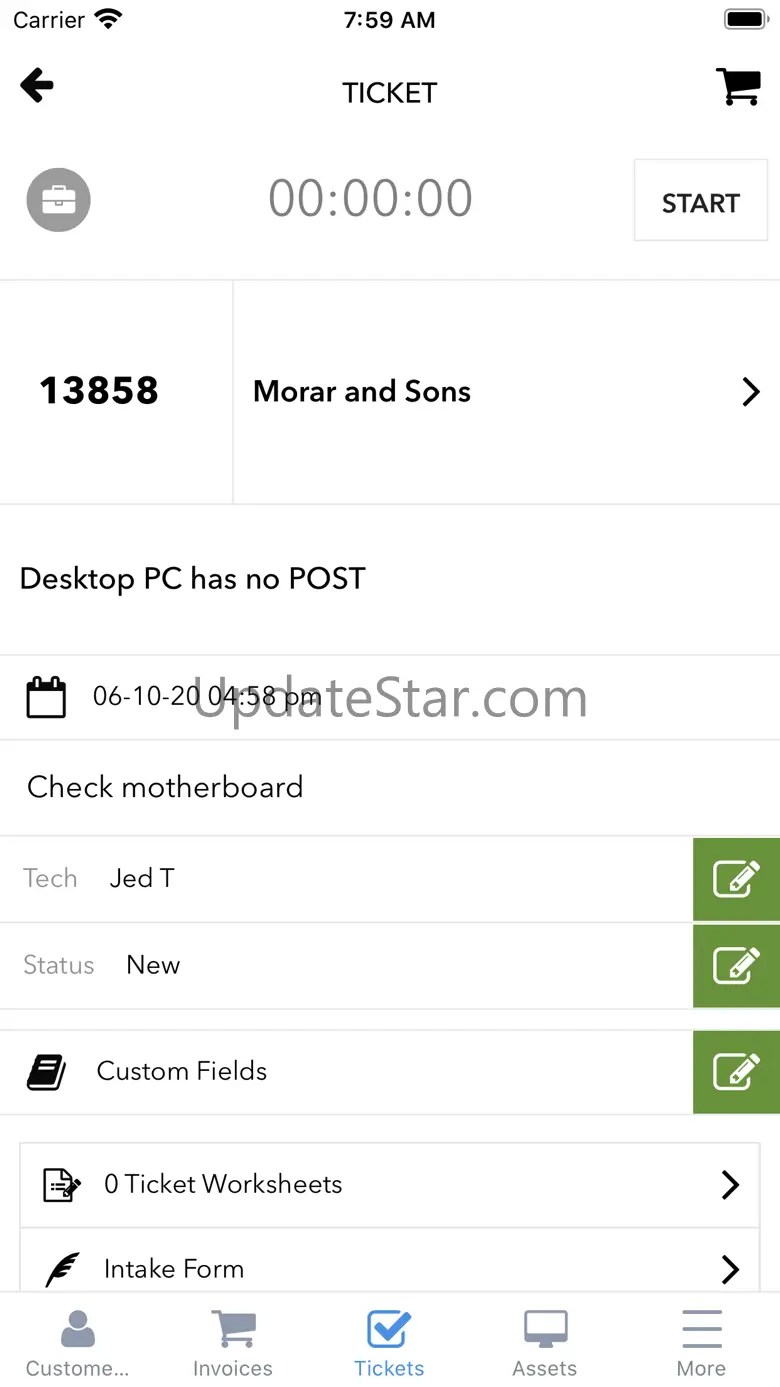780x1387 pixels.
Task: Tap the Intake Form feather icon
Action: (x=62, y=1270)
